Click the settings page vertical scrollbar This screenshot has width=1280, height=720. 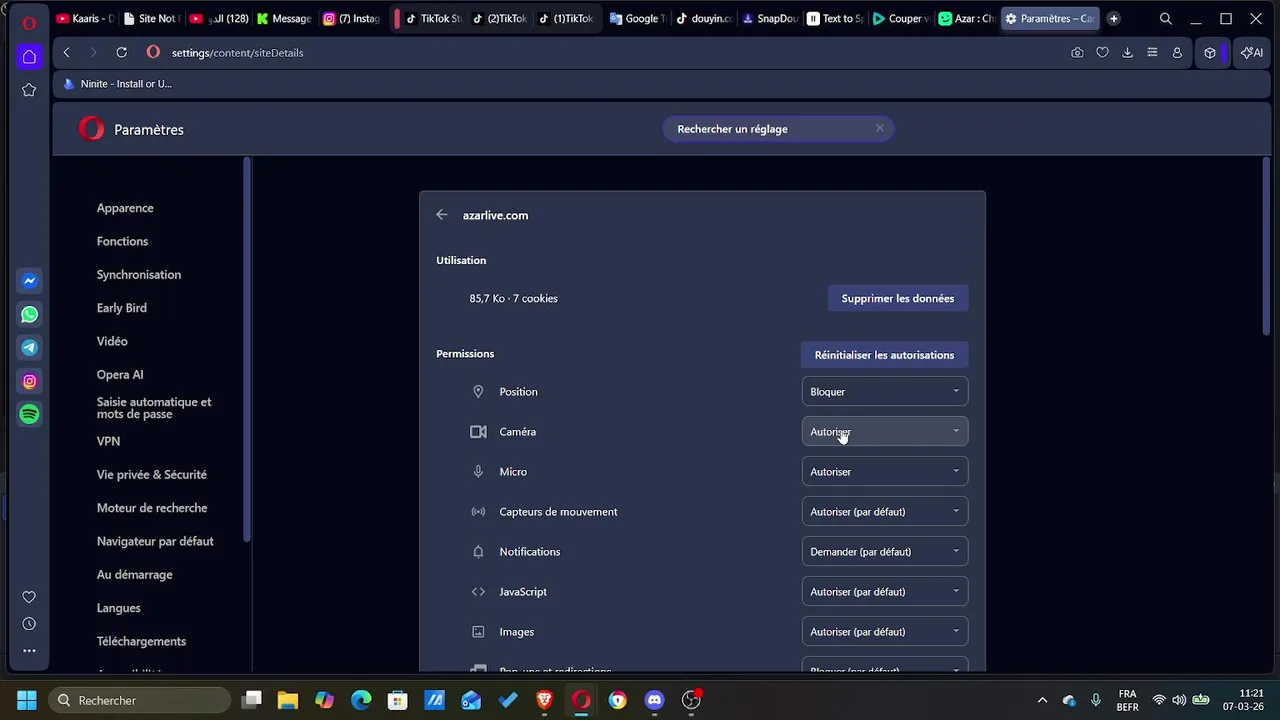[1266, 246]
